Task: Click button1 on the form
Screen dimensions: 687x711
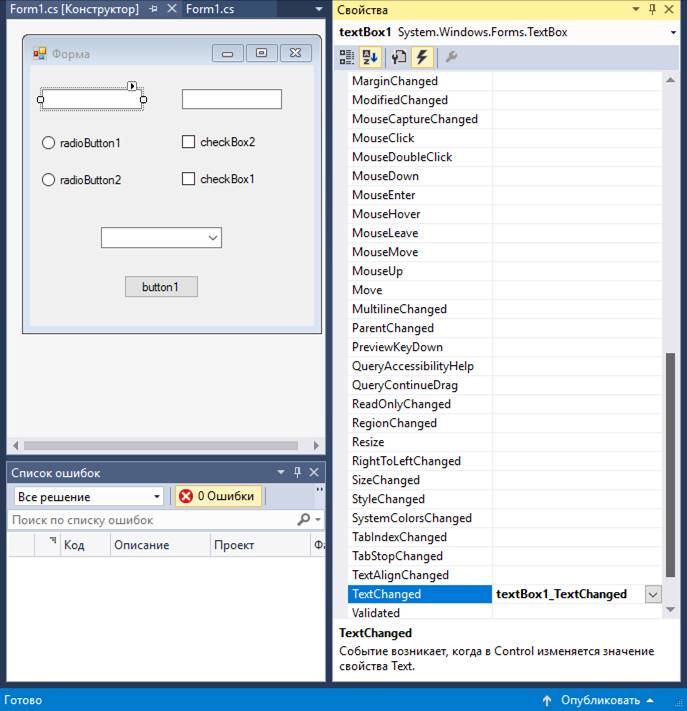Action: [x=161, y=287]
